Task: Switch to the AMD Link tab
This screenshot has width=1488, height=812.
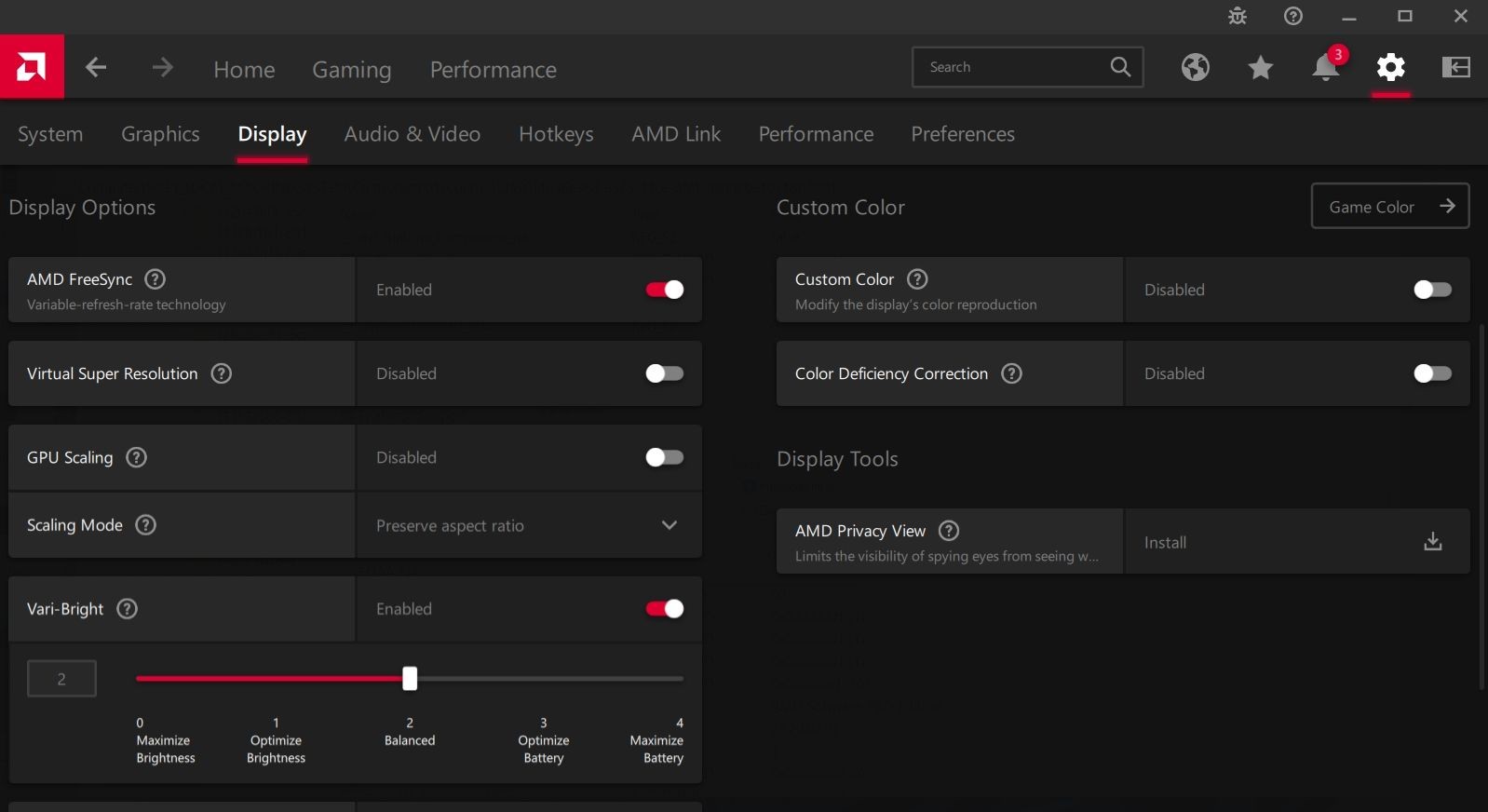Action: (676, 134)
